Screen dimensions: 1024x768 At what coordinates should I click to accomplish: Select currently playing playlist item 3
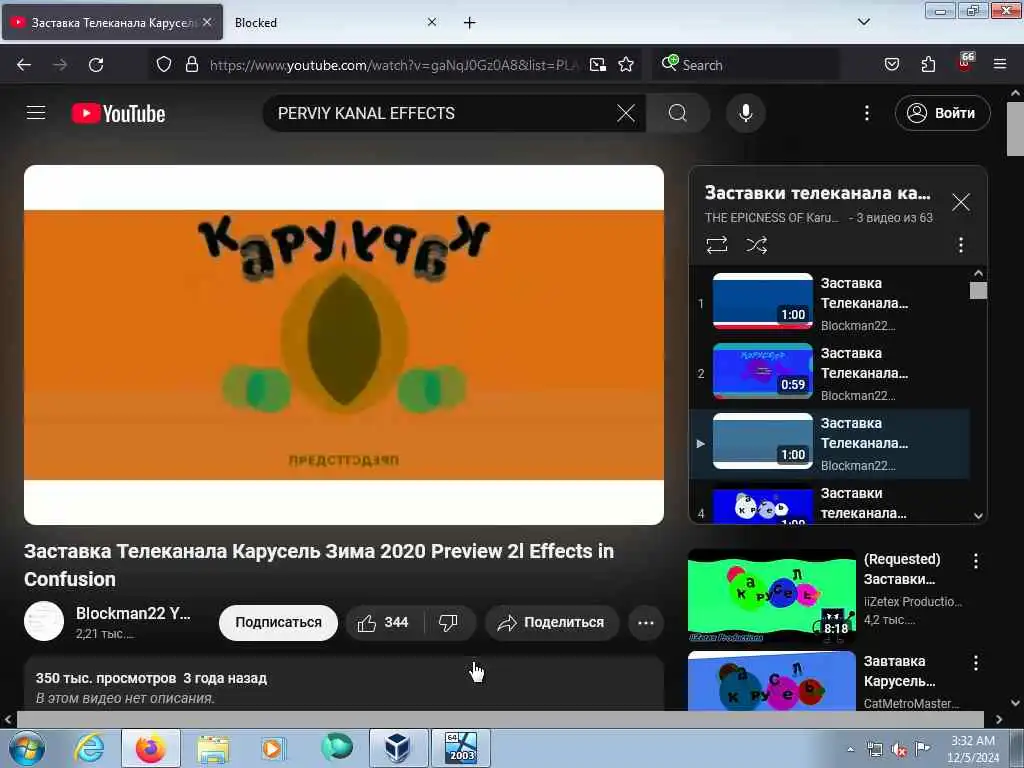[x=829, y=443]
